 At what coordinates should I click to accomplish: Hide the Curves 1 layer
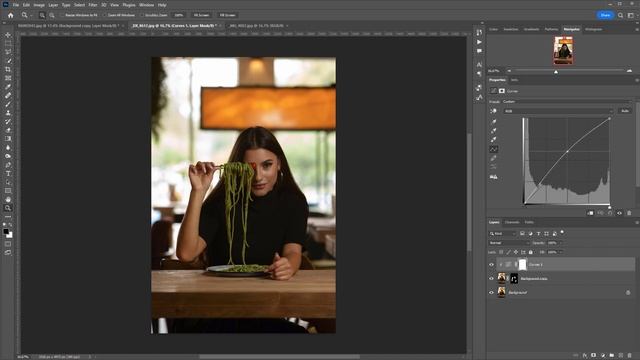tap(491, 264)
